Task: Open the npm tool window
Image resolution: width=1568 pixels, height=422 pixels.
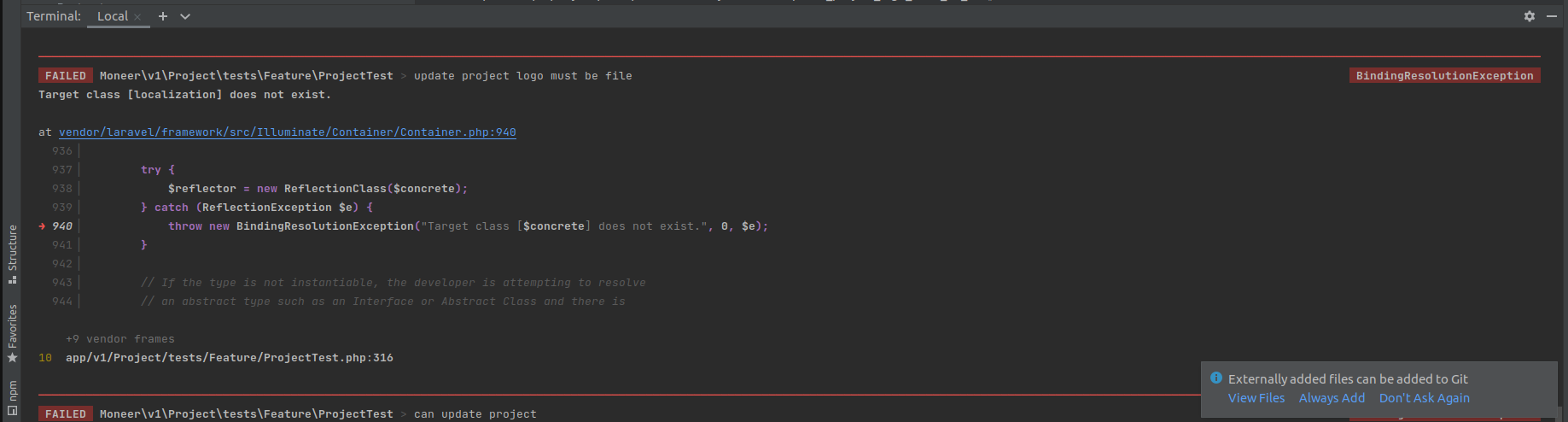Action: [12, 399]
